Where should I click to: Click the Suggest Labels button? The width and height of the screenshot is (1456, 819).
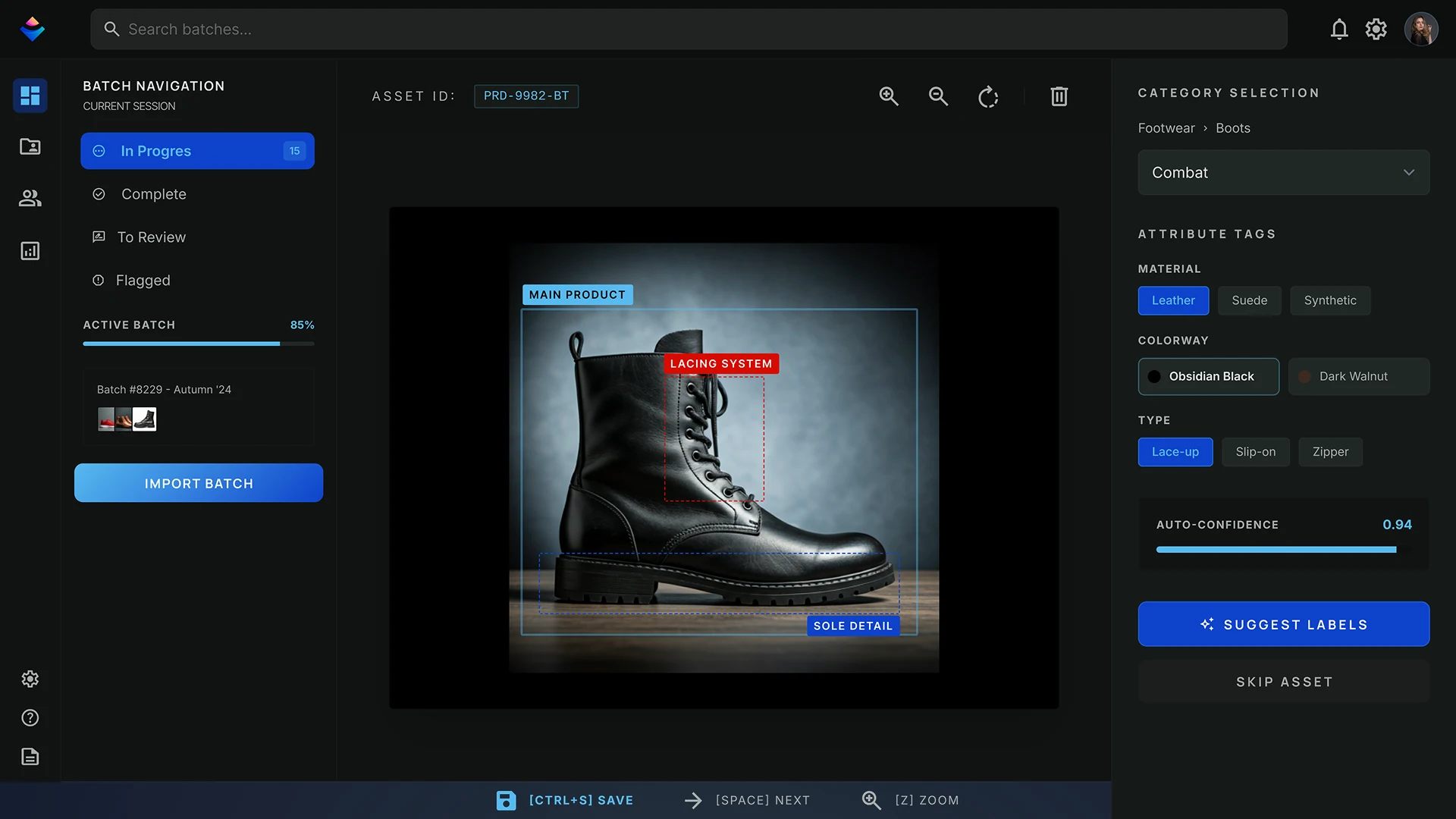(x=1283, y=624)
